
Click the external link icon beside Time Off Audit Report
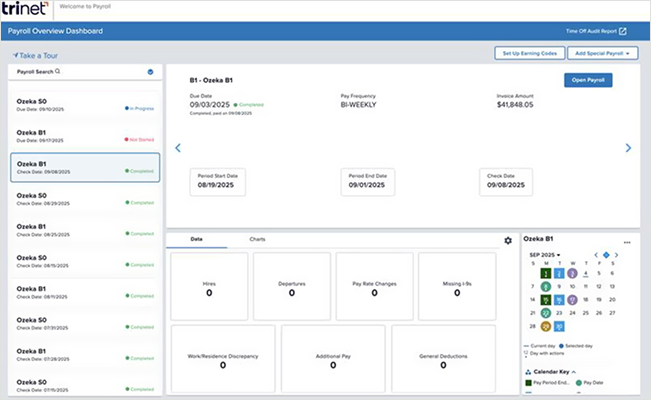coord(623,31)
